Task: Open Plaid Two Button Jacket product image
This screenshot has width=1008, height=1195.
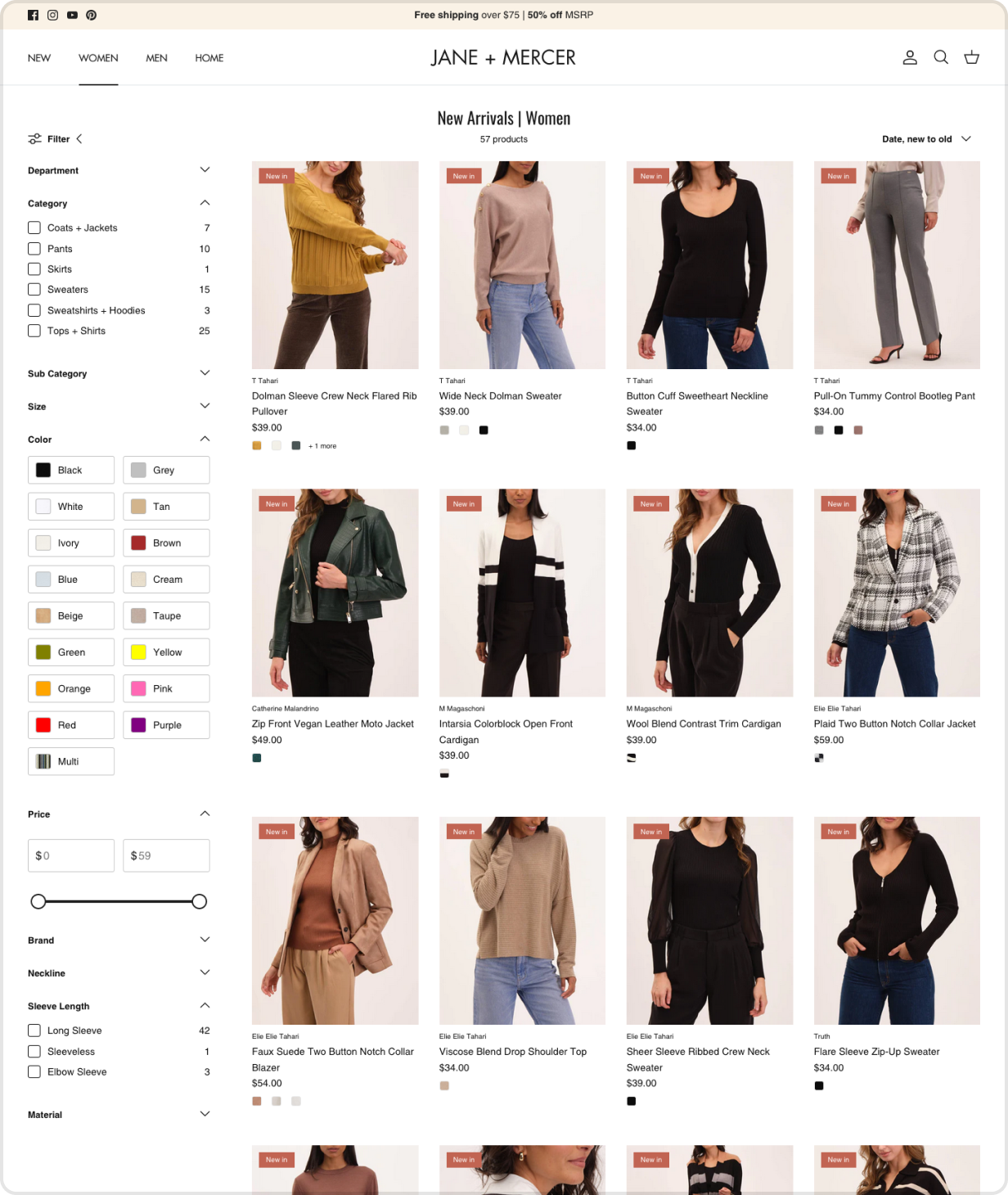Action: coord(897,593)
